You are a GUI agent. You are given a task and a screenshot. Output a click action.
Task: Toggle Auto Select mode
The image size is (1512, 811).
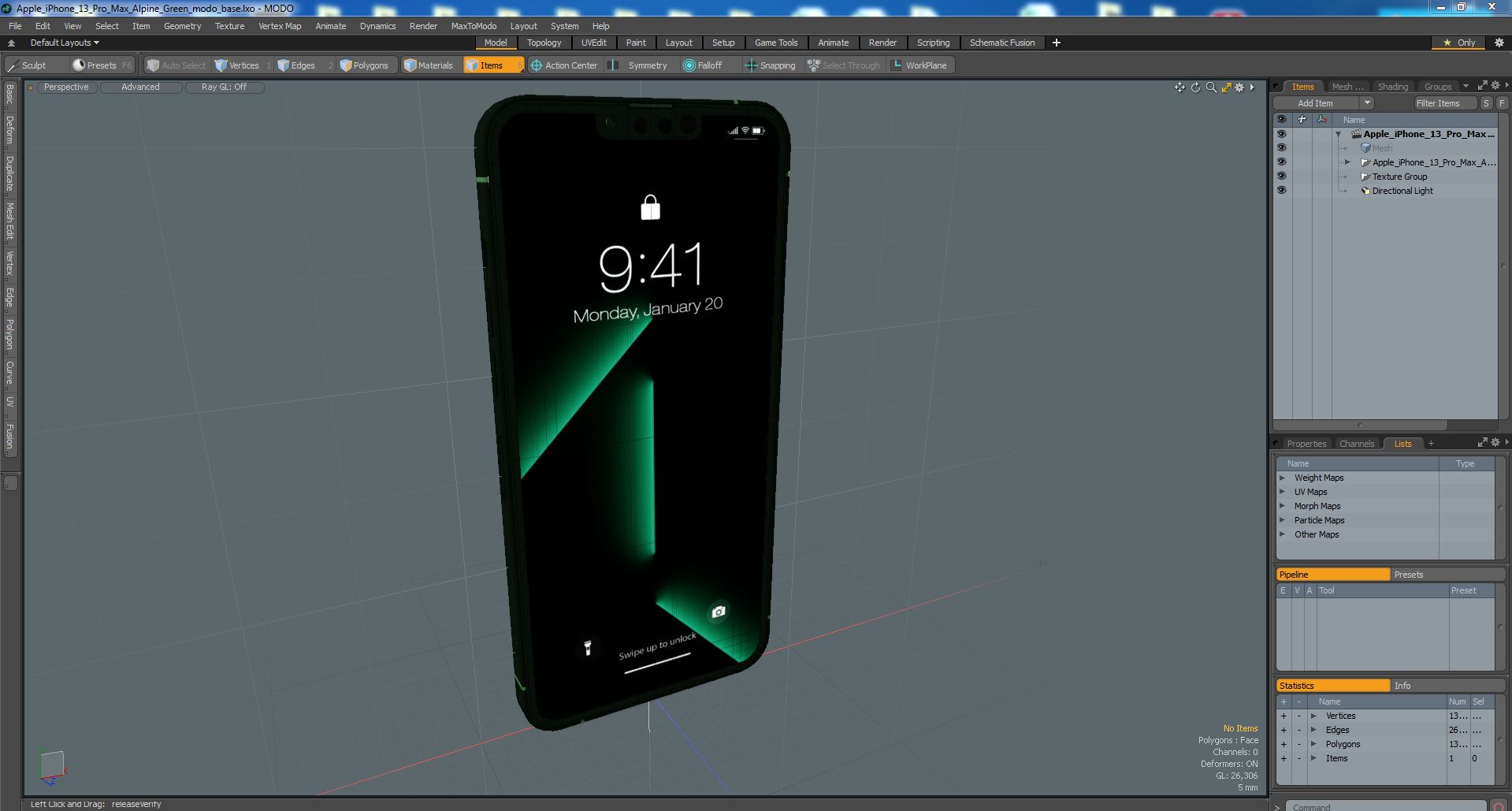[176, 65]
